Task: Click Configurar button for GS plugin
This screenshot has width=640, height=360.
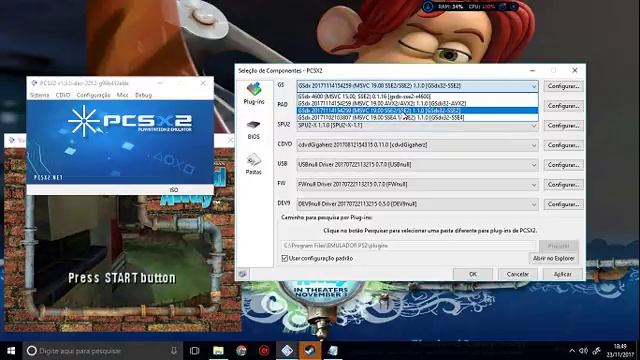Action: coord(563,86)
